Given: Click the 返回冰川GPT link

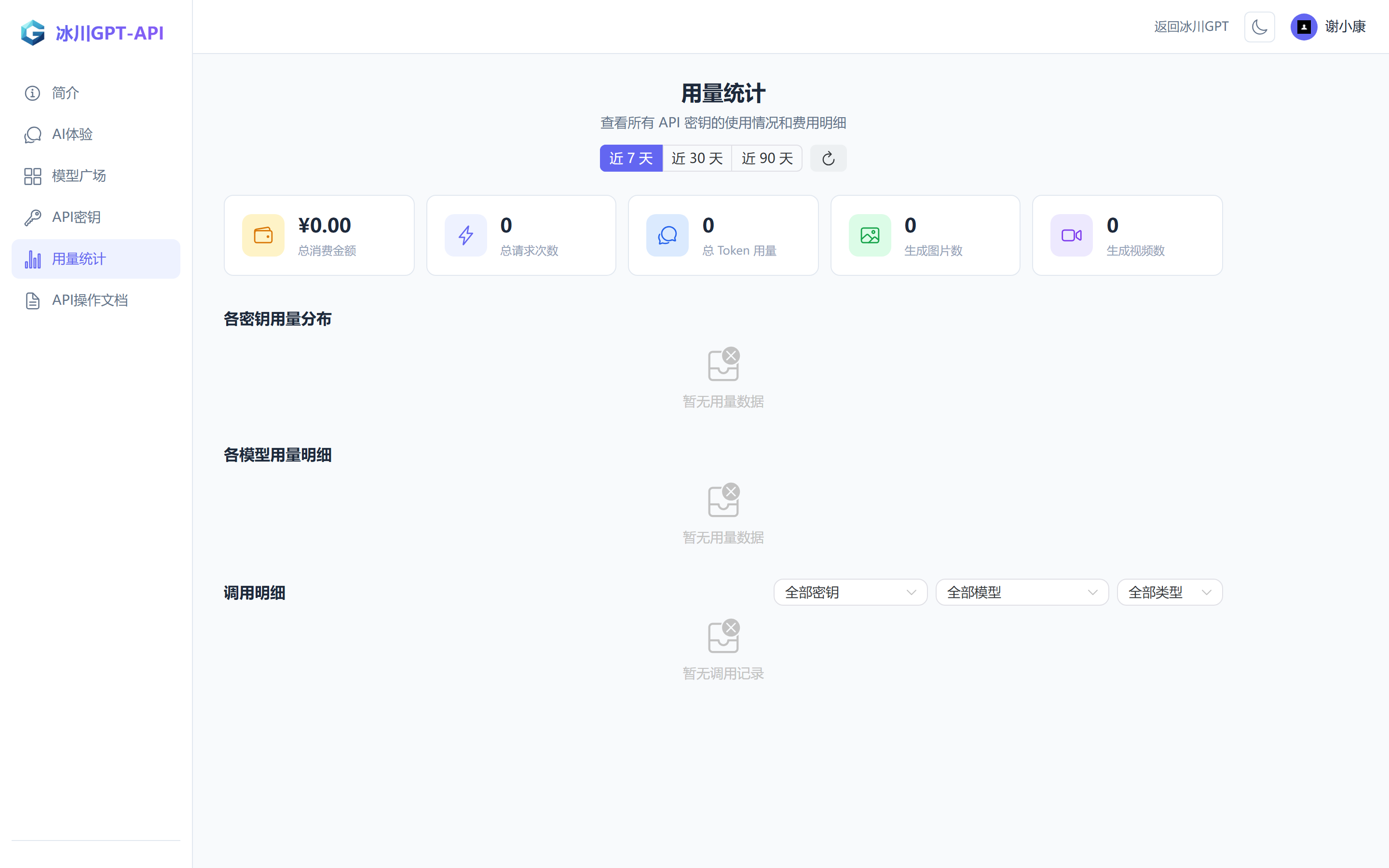Looking at the screenshot, I should pyautogui.click(x=1190, y=27).
